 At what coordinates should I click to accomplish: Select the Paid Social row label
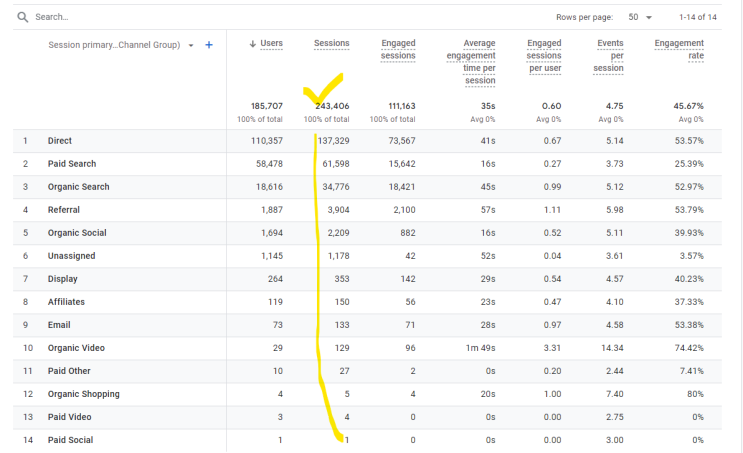[71, 440]
